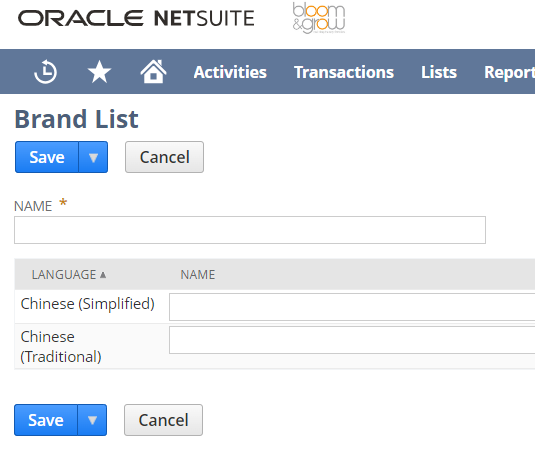Open the Activities menu
Image resolution: width=535 pixels, height=470 pixels.
230,72
